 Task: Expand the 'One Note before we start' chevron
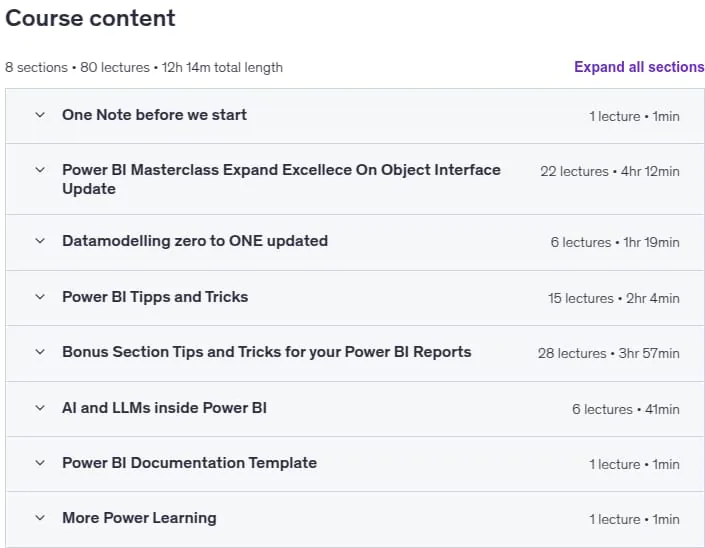coord(40,115)
